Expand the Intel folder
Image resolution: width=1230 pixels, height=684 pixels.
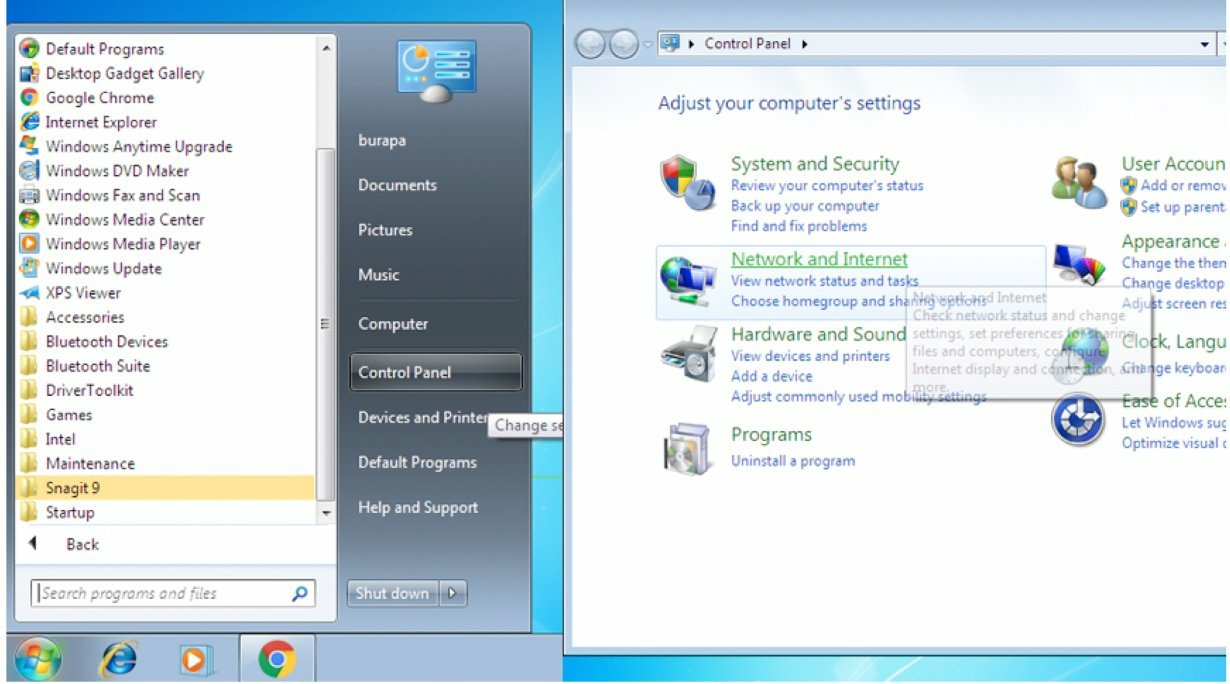pyautogui.click(x=47, y=439)
